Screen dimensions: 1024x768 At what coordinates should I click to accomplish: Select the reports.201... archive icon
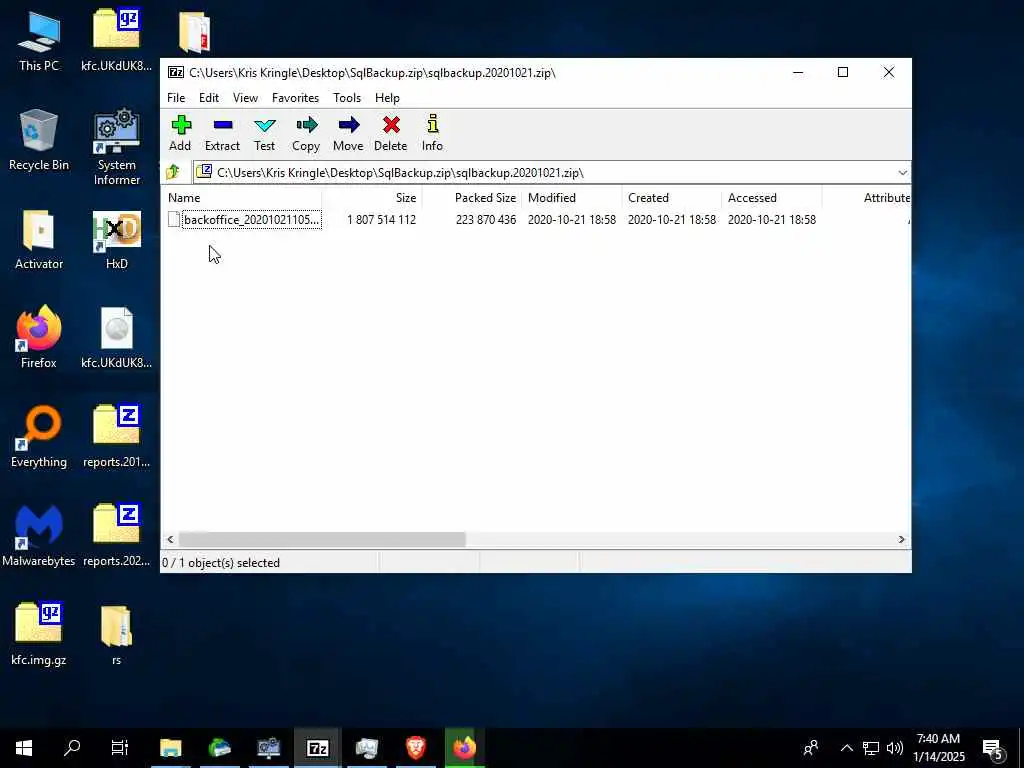116,437
